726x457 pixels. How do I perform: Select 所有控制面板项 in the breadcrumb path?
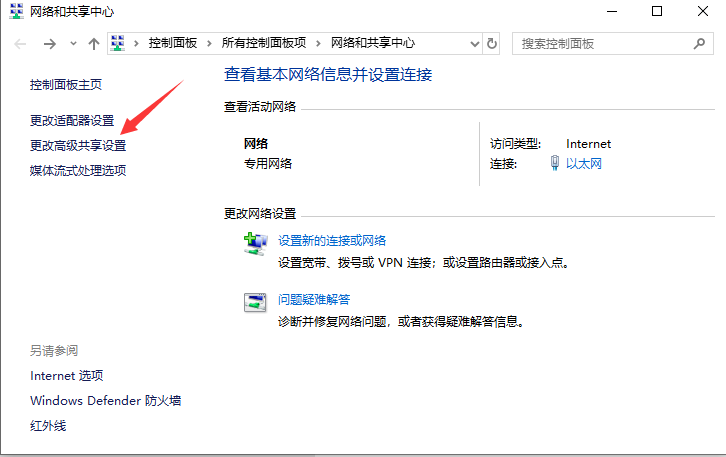click(265, 44)
